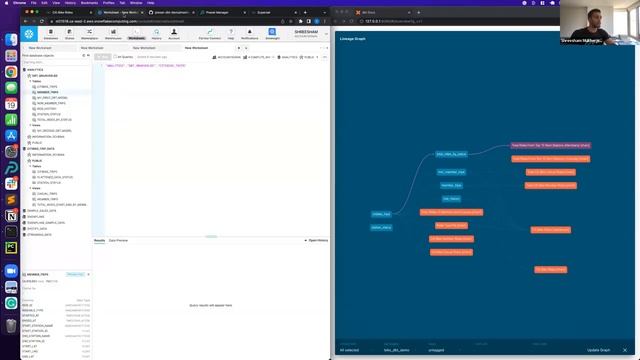
Task: Open the App Store from the Dock
Action: pos(11,136)
